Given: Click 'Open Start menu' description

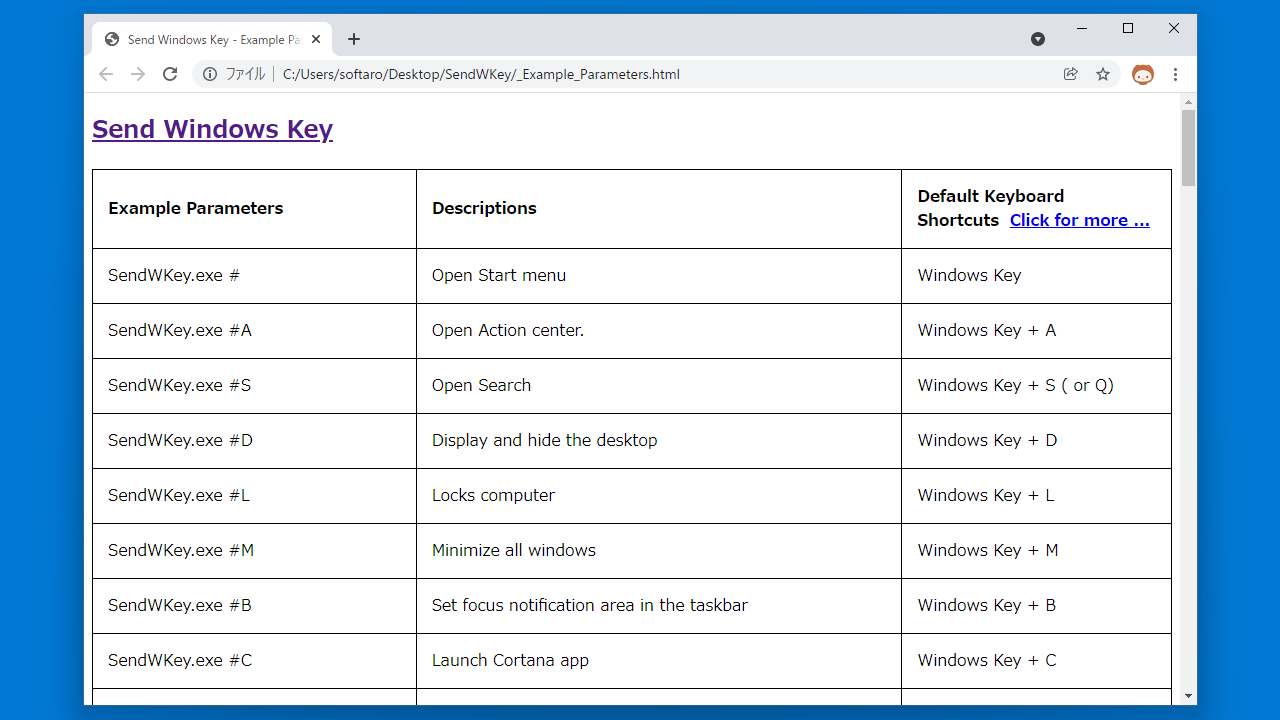Looking at the screenshot, I should coord(499,275).
